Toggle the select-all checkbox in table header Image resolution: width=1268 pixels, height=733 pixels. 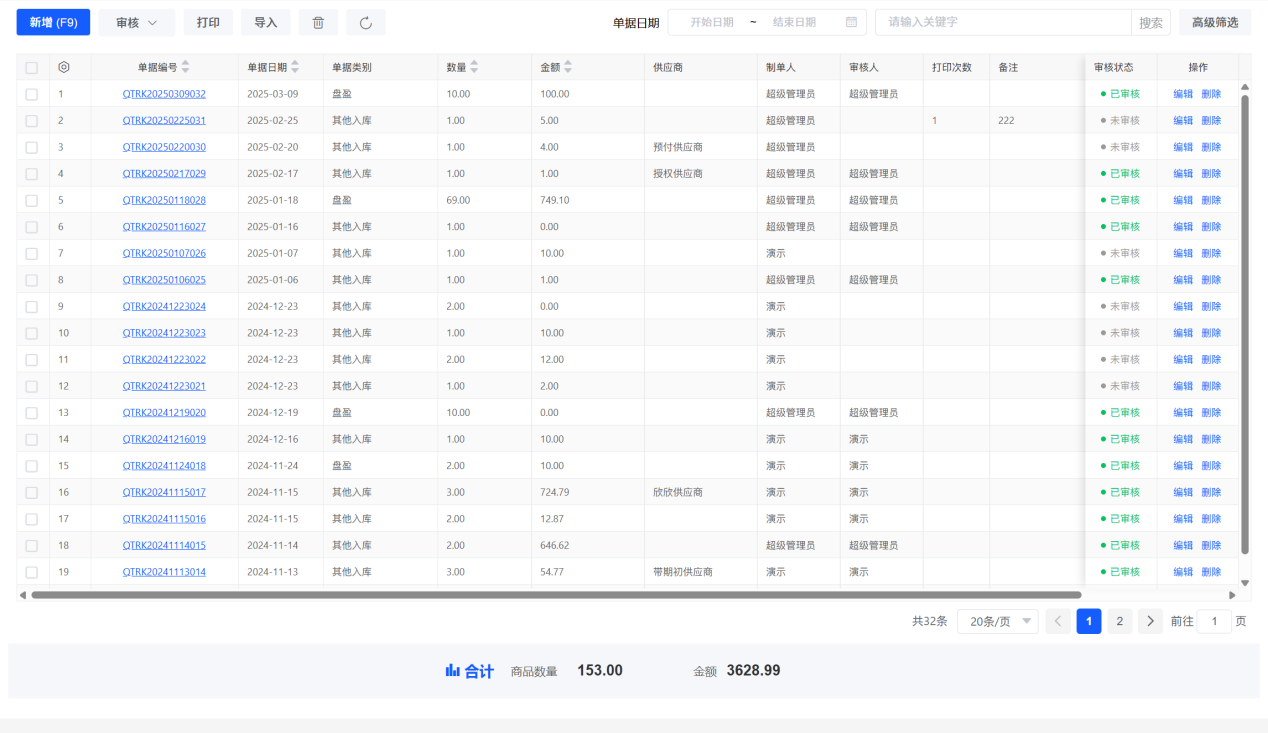[32, 68]
